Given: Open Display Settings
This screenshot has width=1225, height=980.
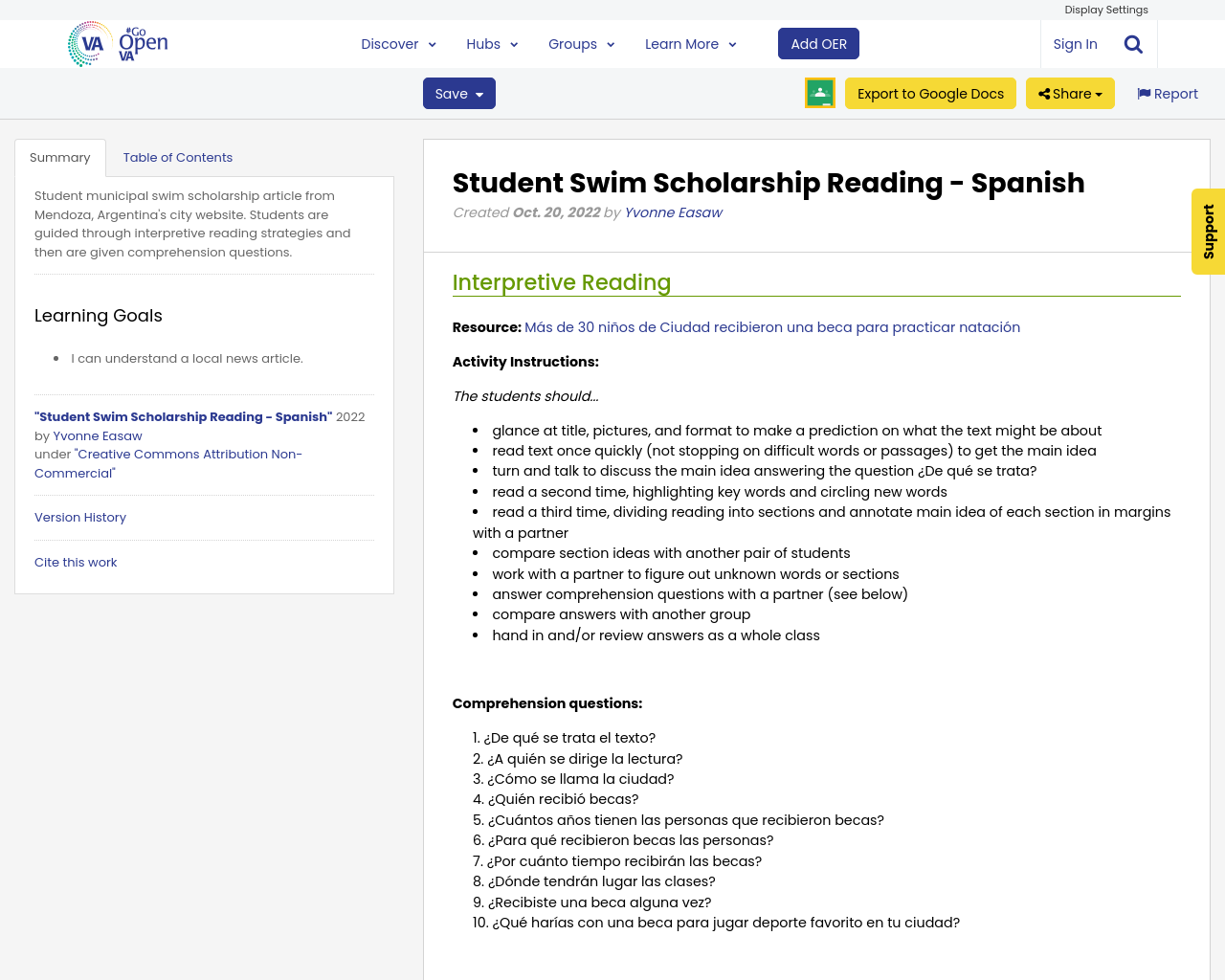Looking at the screenshot, I should click(1106, 9).
